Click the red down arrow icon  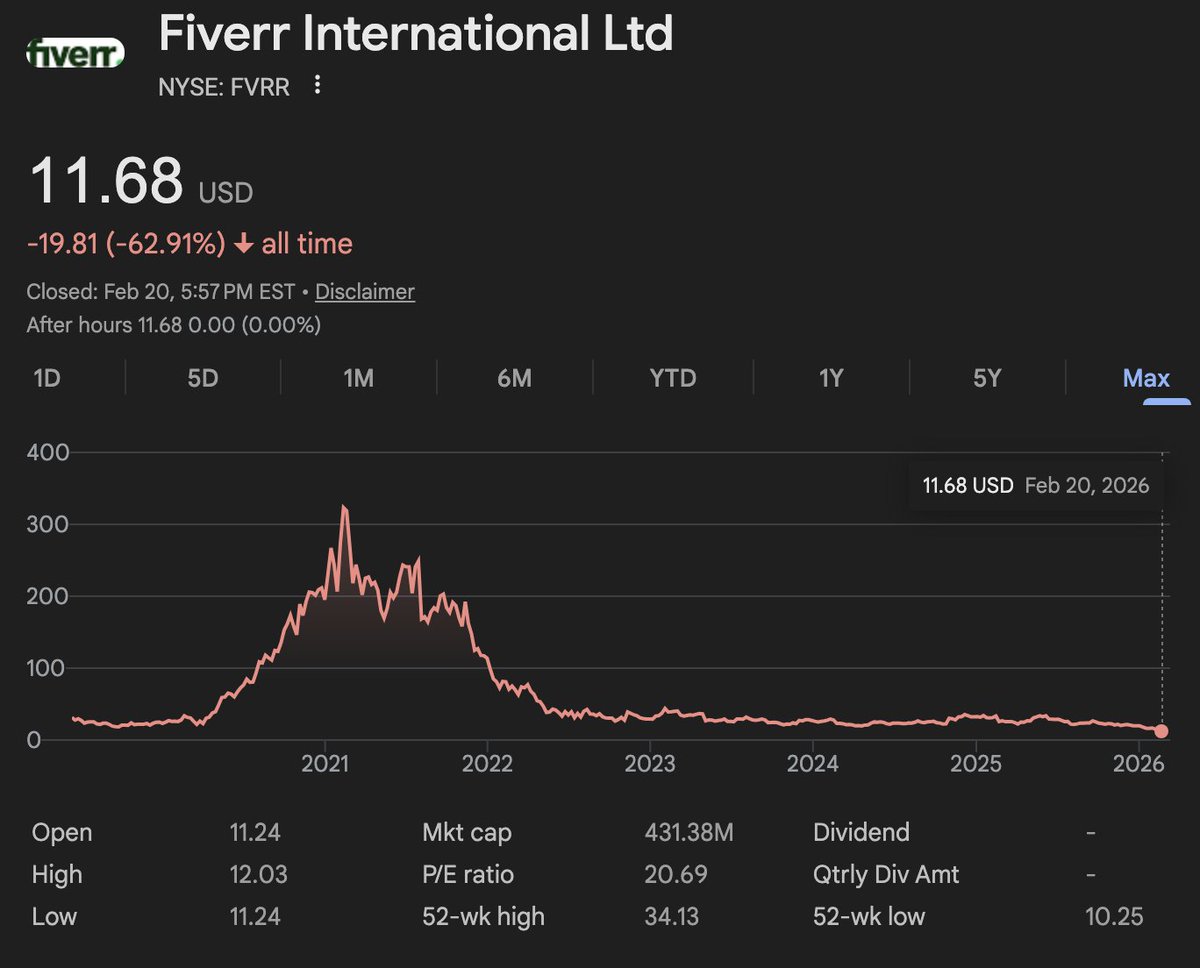point(244,244)
